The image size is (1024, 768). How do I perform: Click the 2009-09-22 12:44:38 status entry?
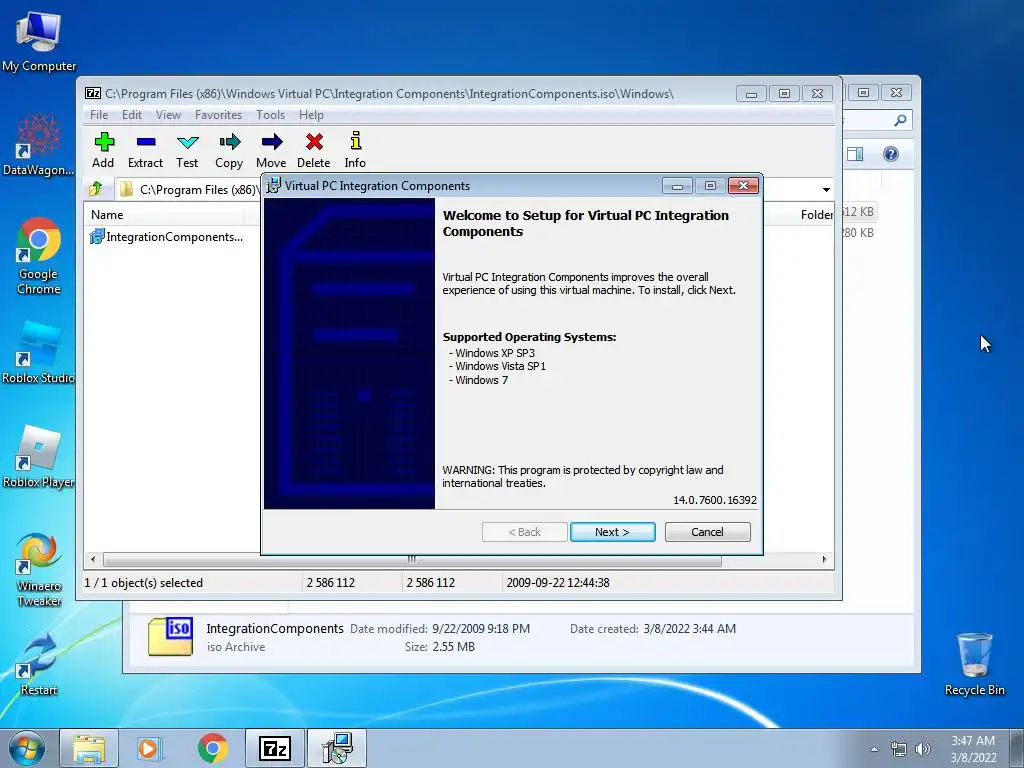[558, 583]
